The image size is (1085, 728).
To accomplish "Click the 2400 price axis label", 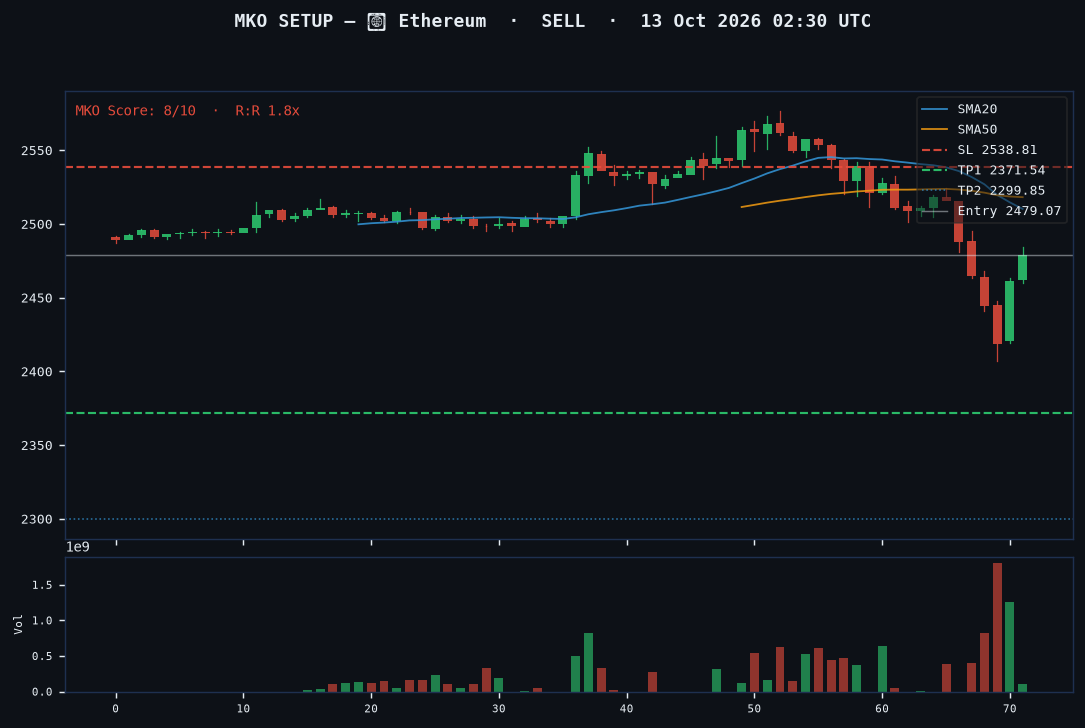I will pos(36,372).
